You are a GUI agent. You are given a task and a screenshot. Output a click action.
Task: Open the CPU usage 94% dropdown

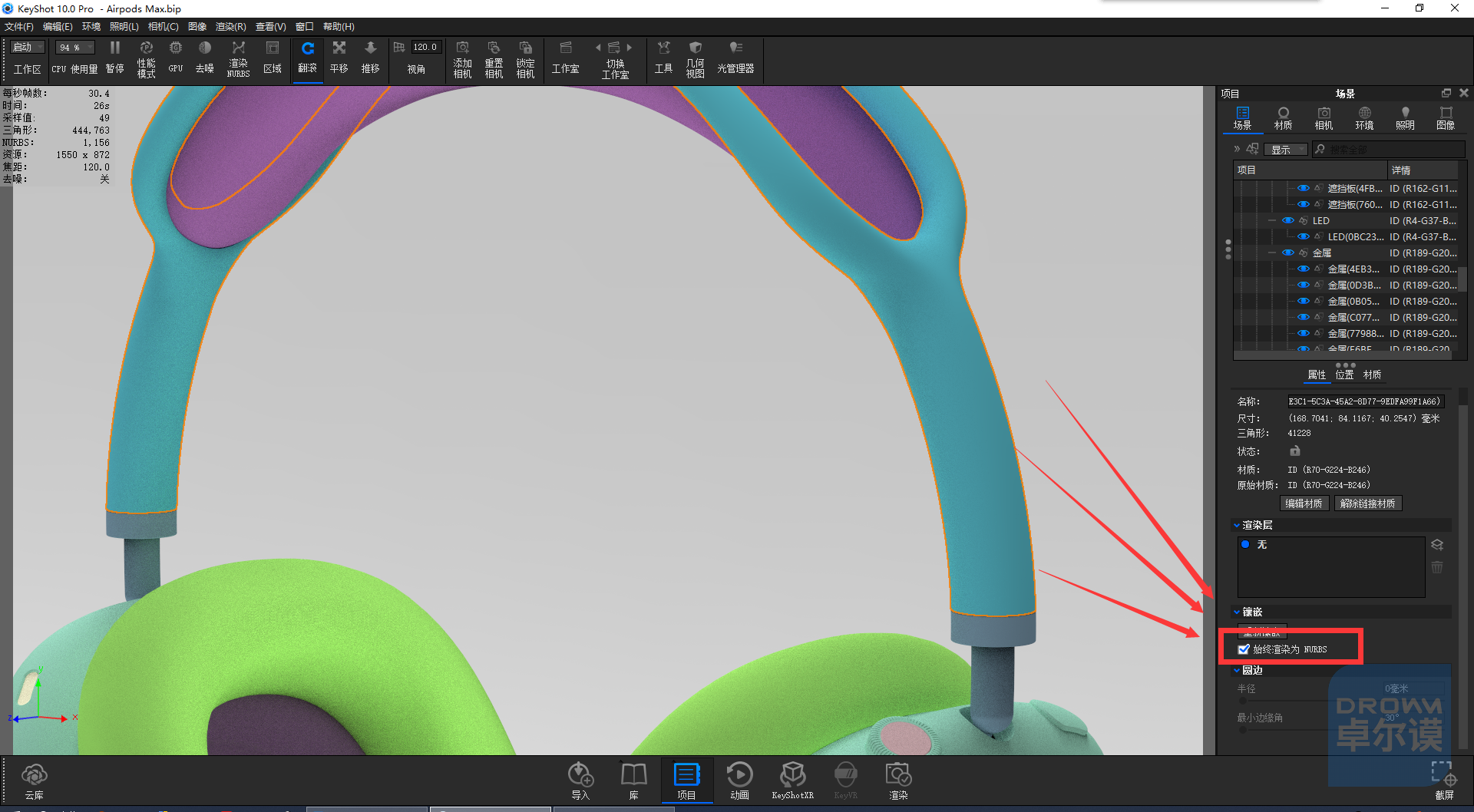pyautogui.click(x=75, y=48)
